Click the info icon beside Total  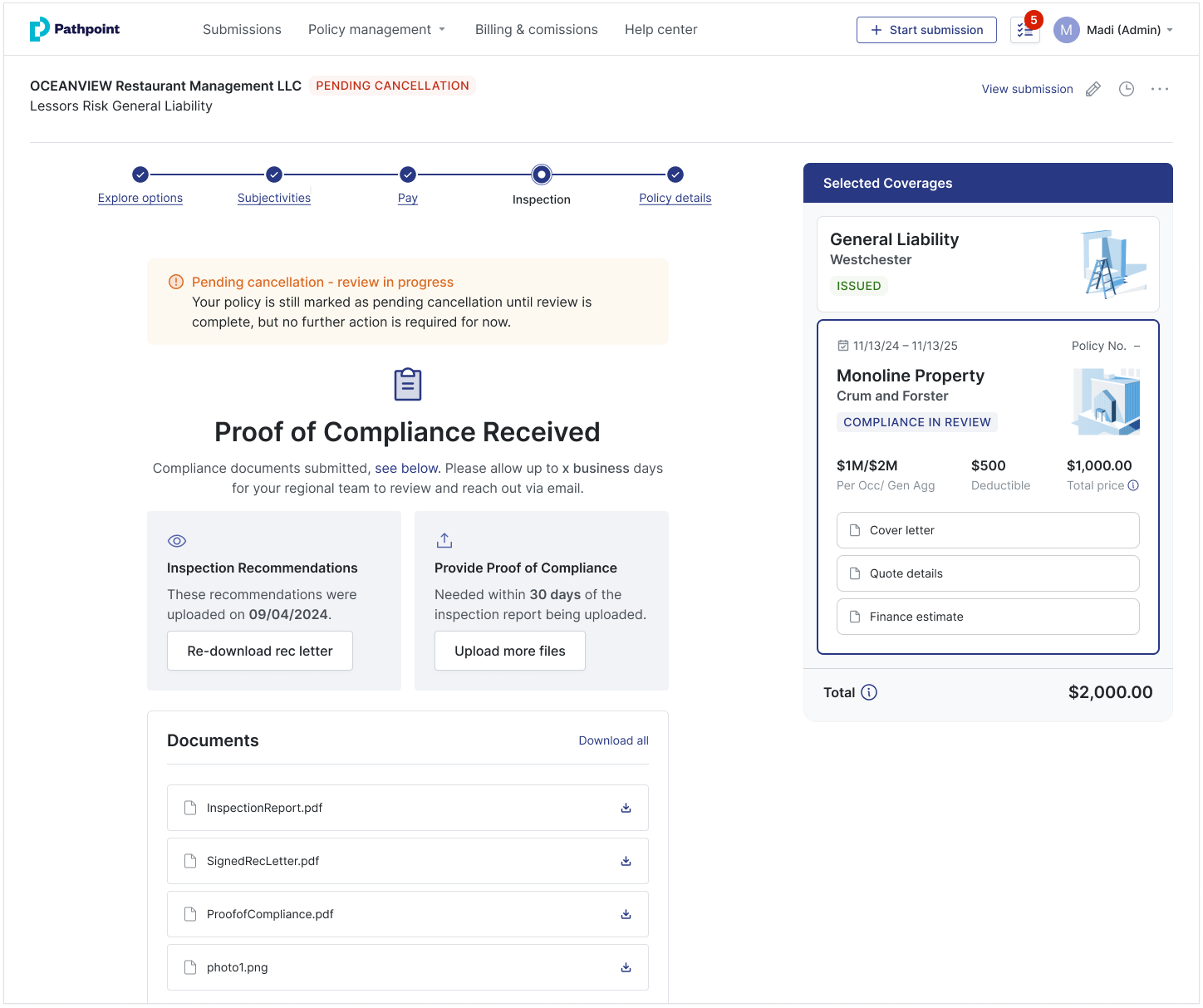[869, 692]
